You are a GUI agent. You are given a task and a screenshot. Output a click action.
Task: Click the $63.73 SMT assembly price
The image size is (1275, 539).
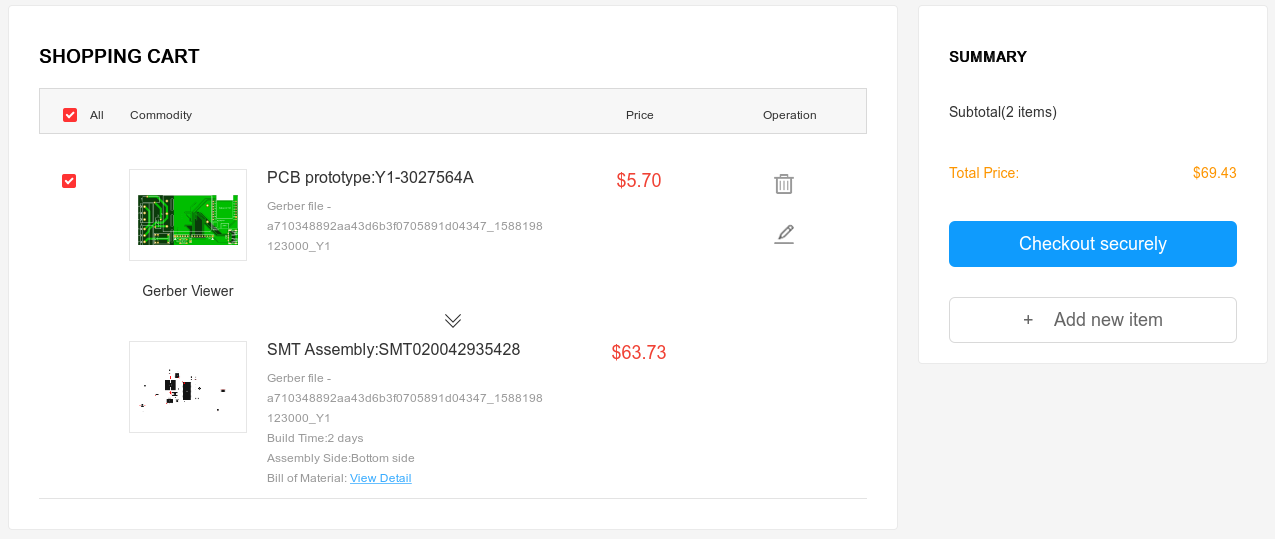point(639,353)
